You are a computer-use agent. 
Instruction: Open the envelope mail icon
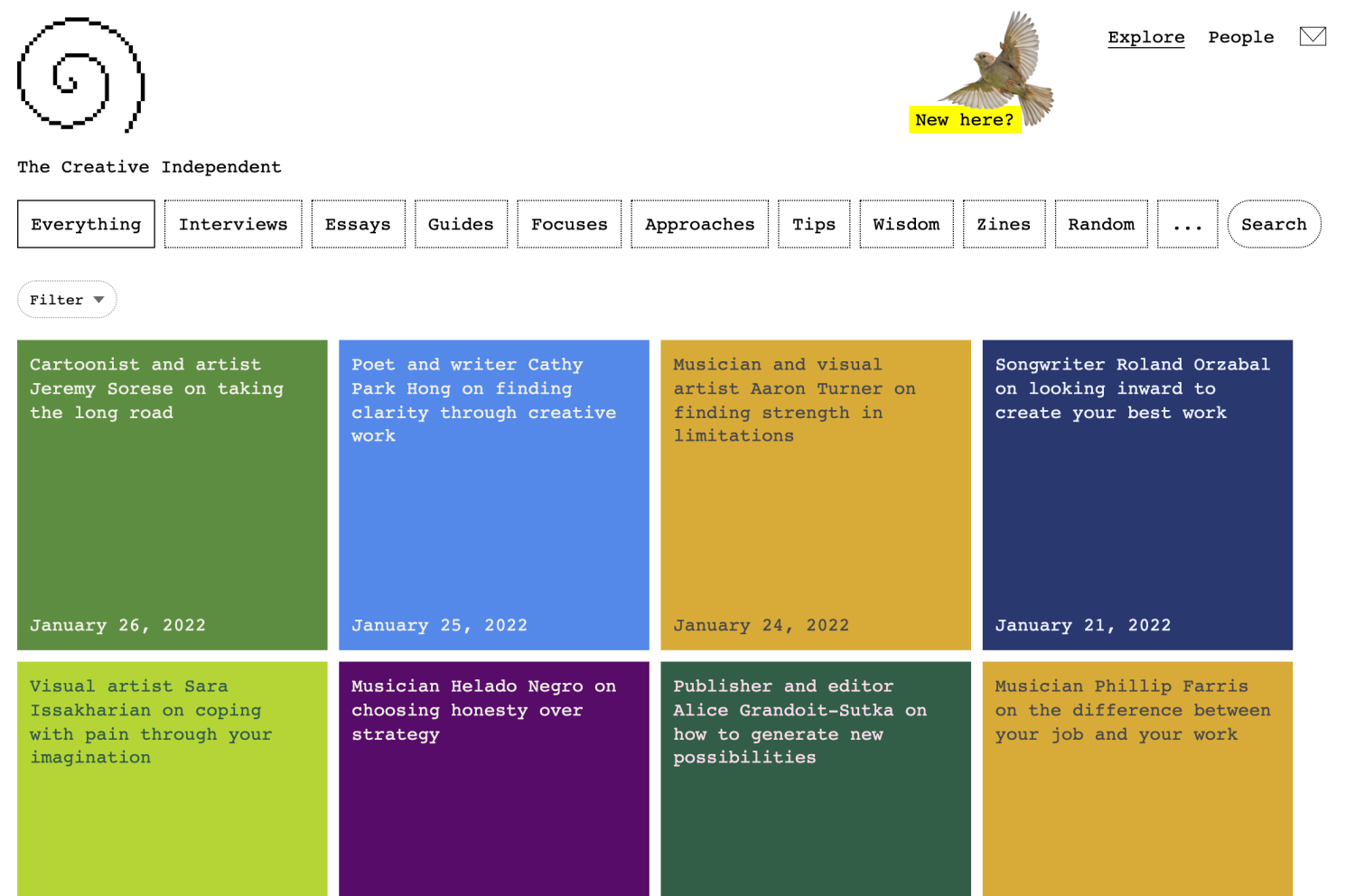pos(1312,36)
